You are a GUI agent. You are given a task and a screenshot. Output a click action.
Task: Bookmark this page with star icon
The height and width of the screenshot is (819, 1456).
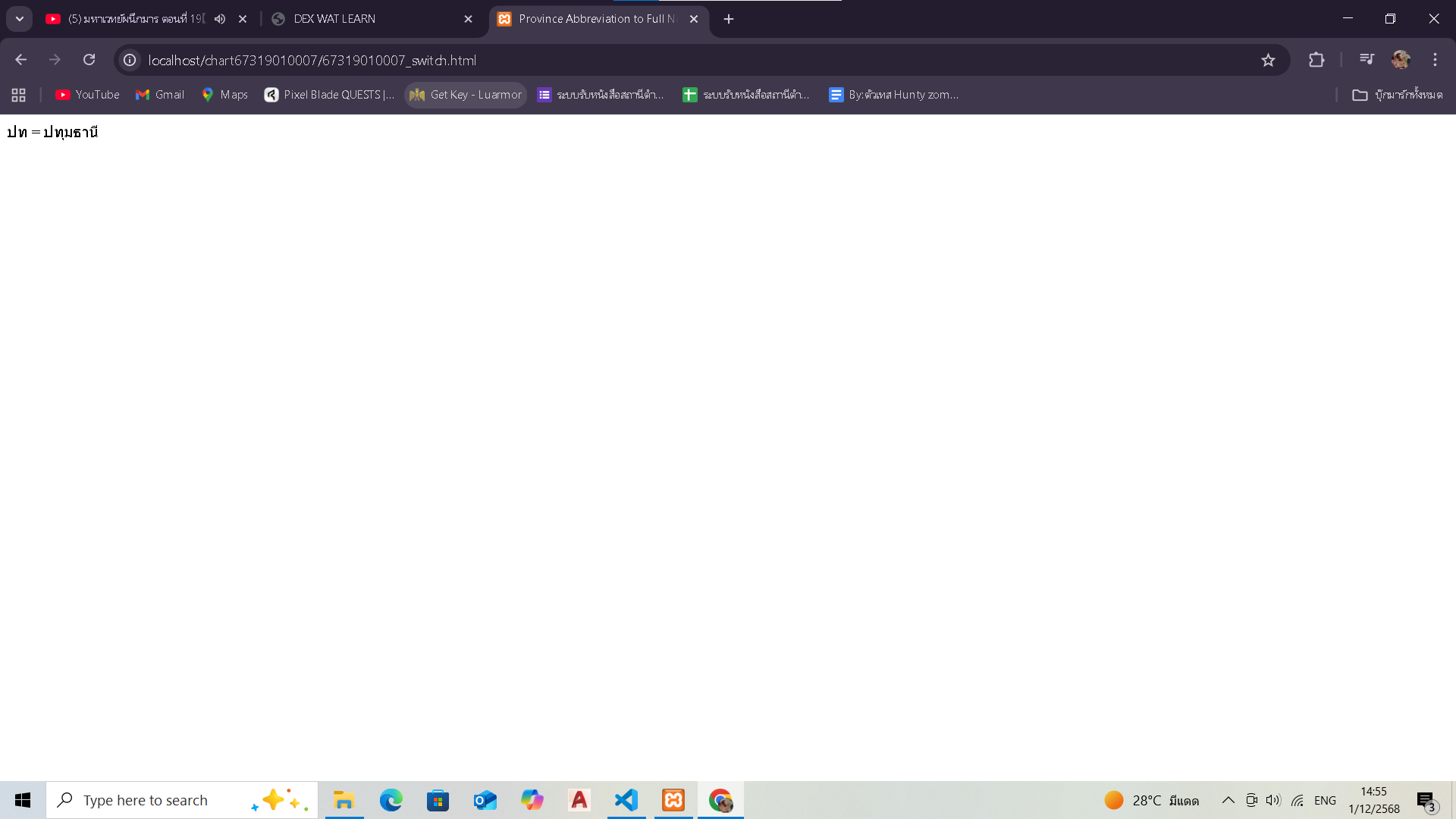[x=1268, y=60]
